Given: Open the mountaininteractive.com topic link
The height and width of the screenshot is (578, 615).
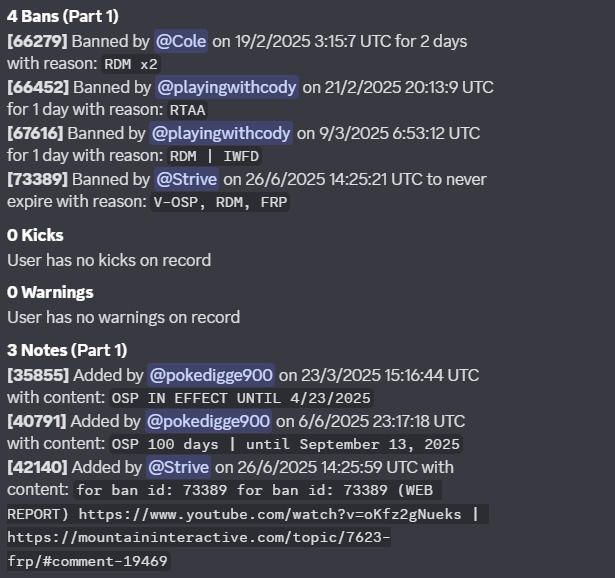Looking at the screenshot, I should [x=198, y=549].
